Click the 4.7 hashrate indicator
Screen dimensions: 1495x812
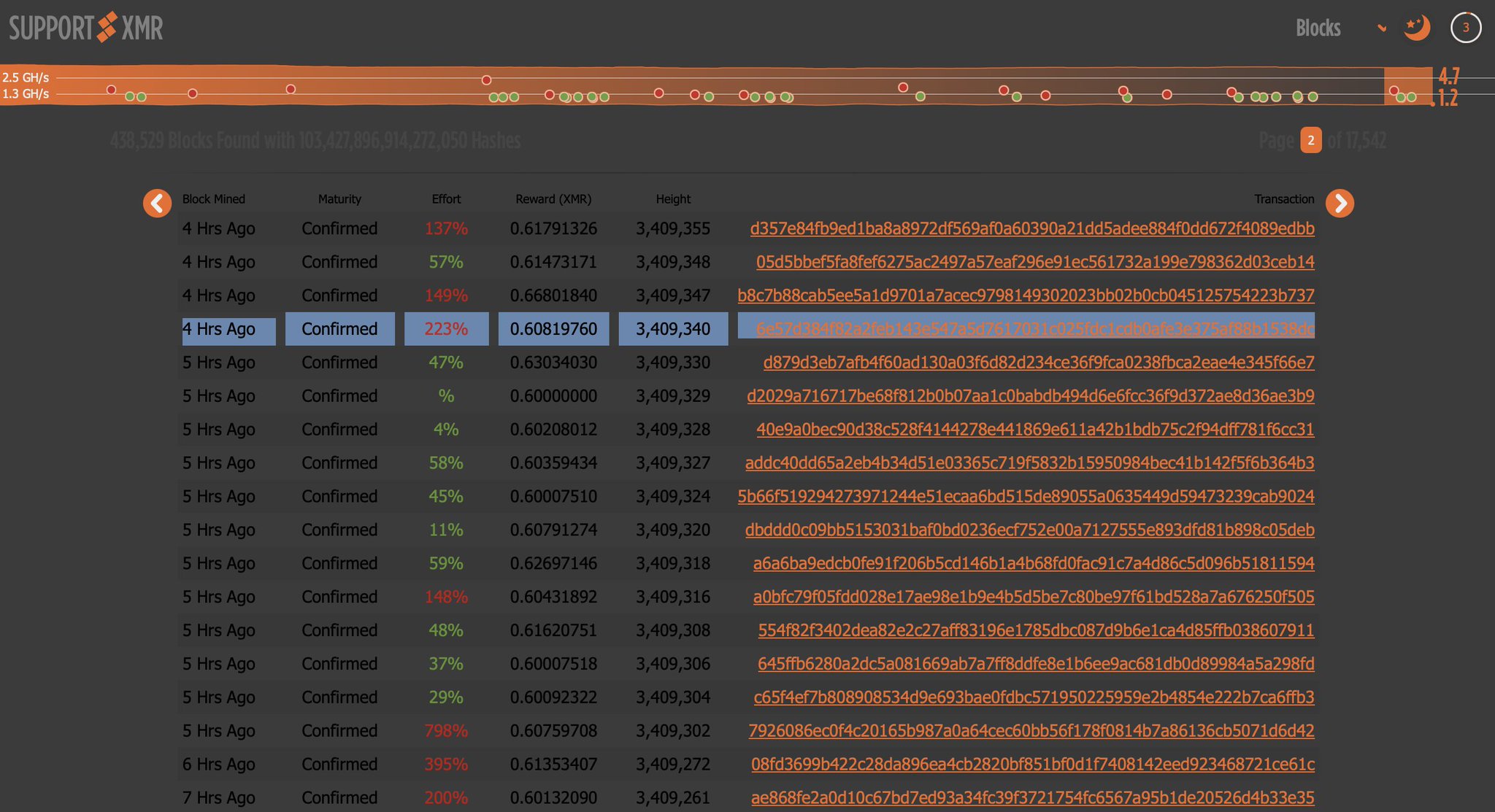point(1448,76)
